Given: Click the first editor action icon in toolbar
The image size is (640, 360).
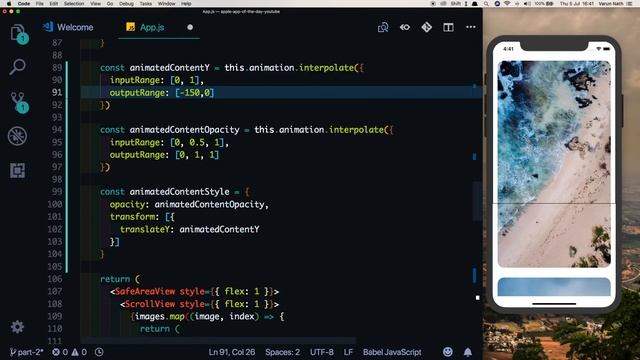Looking at the screenshot, I should click(x=383, y=27).
